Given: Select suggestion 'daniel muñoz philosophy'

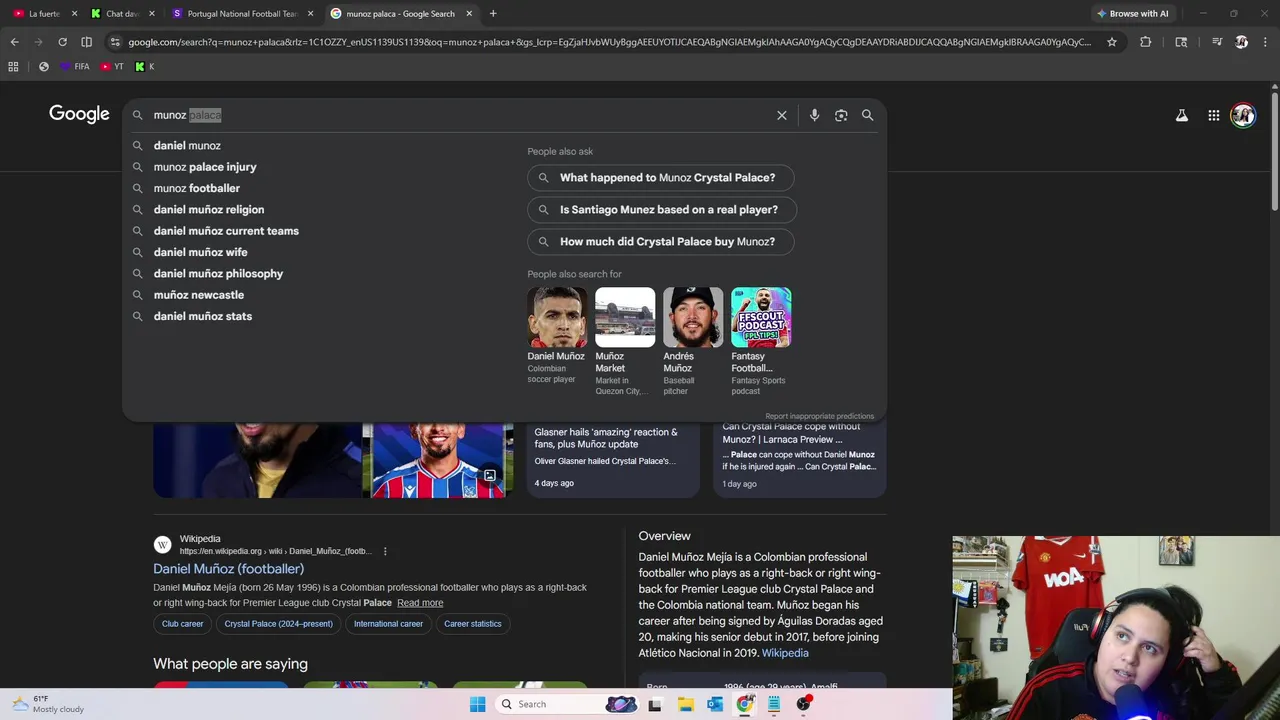Looking at the screenshot, I should [x=218, y=273].
